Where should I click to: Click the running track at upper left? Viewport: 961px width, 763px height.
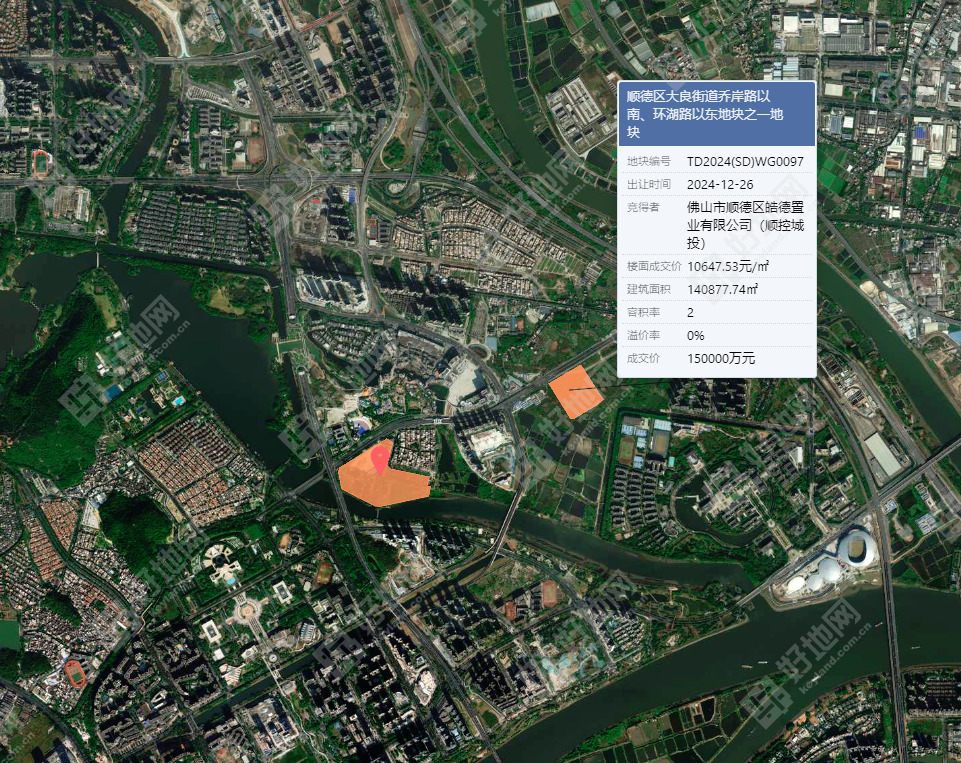click(41, 164)
